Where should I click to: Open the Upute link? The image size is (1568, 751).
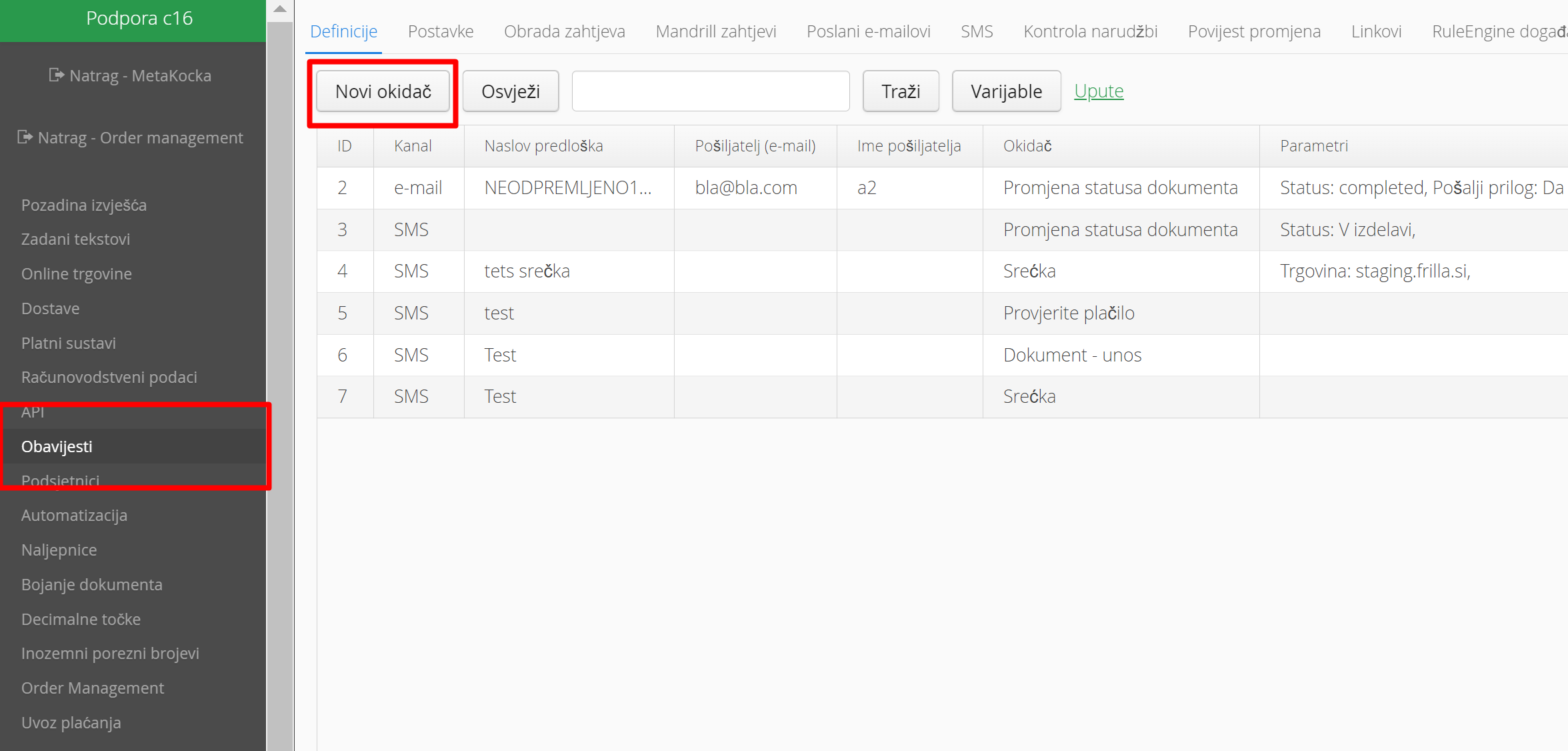click(x=1098, y=91)
